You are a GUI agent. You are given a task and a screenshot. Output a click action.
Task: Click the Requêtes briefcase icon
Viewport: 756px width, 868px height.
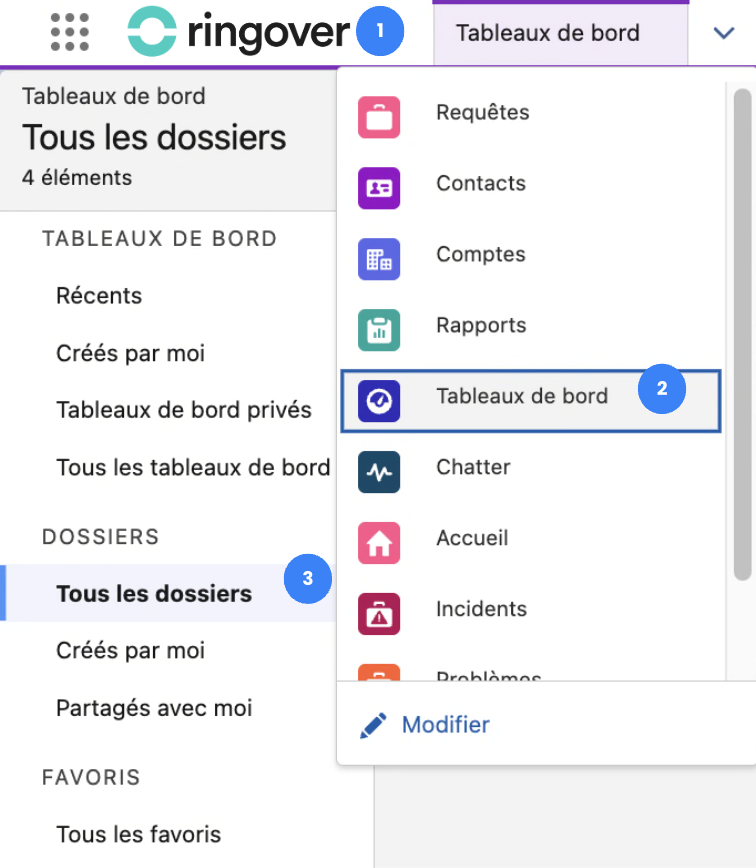(379, 117)
